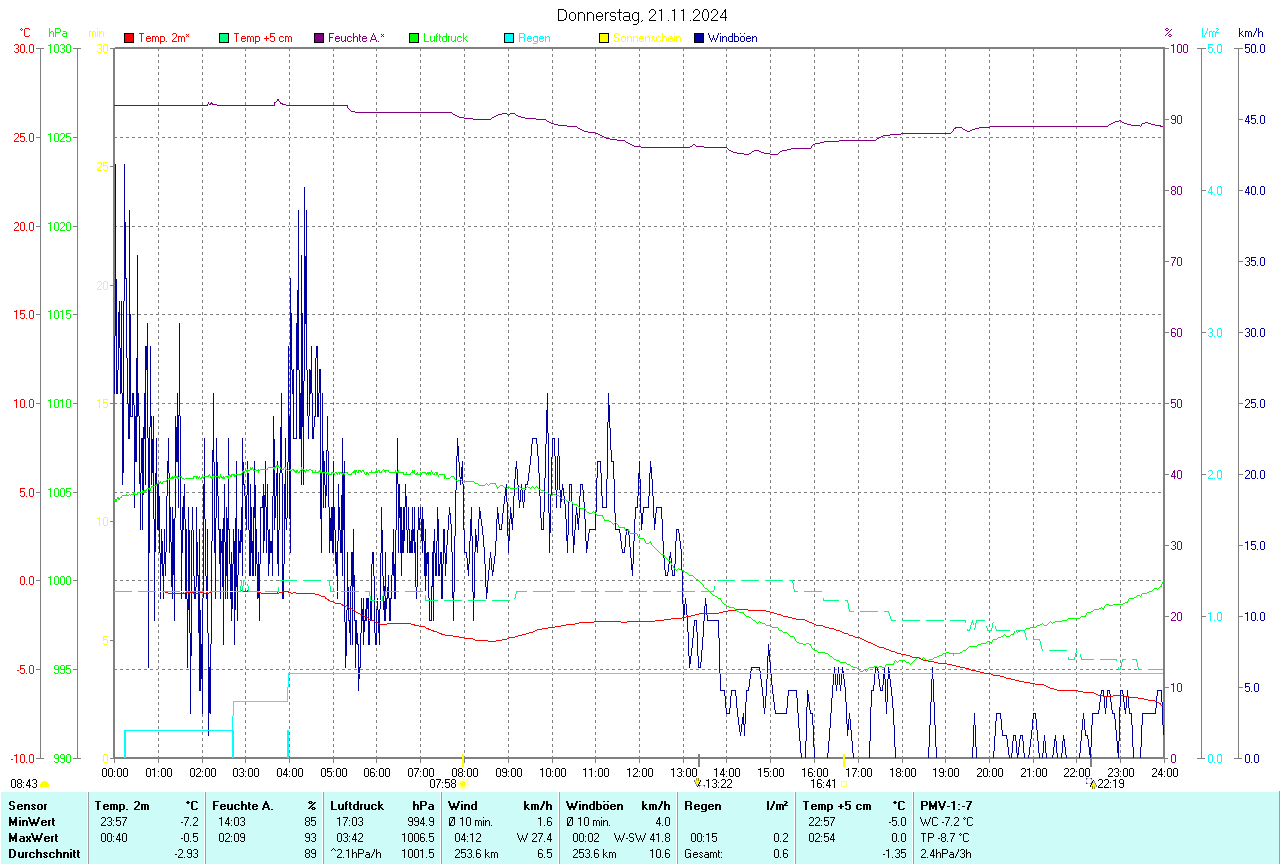Click the sunset icon next to 16:41
Image resolution: width=1280 pixels, height=864 pixels.
click(845, 784)
